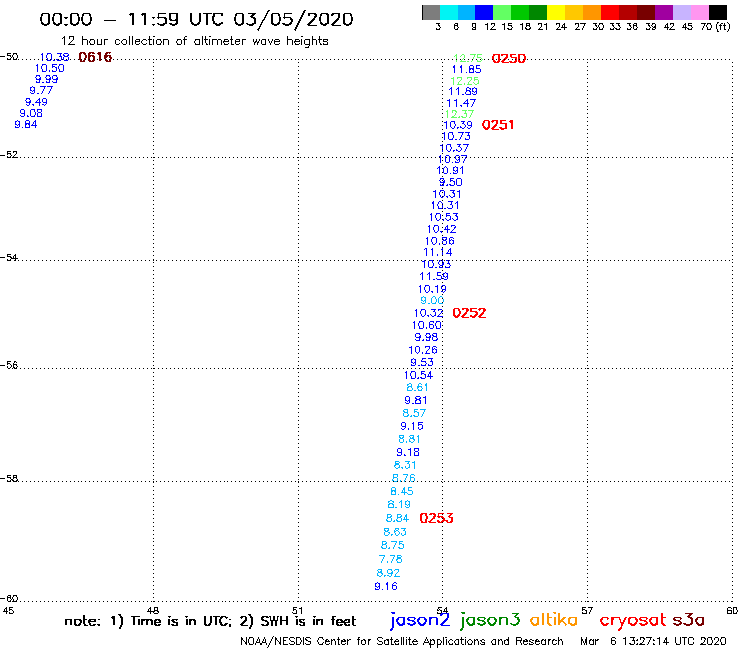Click the purple swatch in the color scale
The width and height of the screenshot is (740, 650).
[x=664, y=13]
